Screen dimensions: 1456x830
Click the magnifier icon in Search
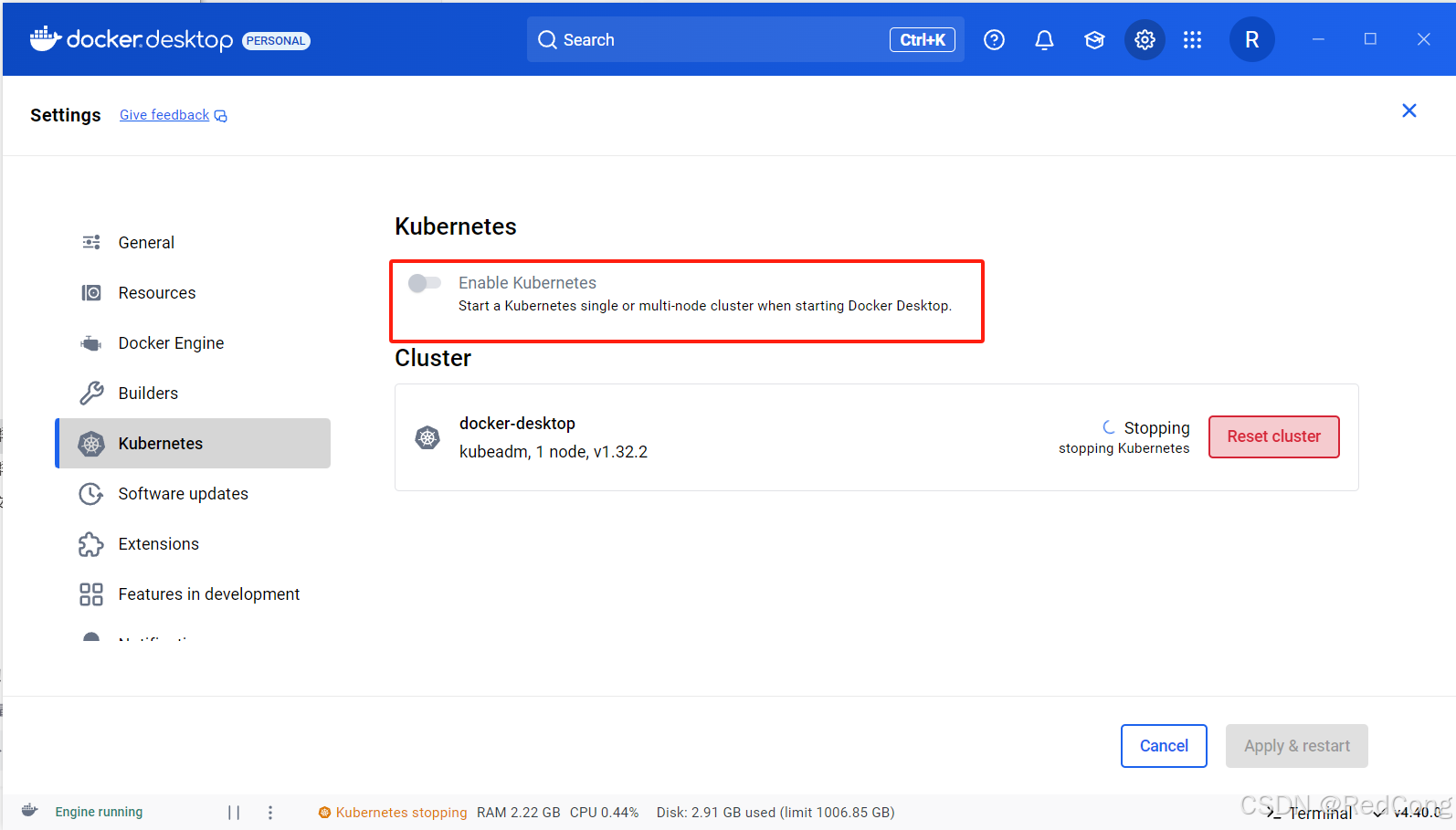[x=547, y=40]
